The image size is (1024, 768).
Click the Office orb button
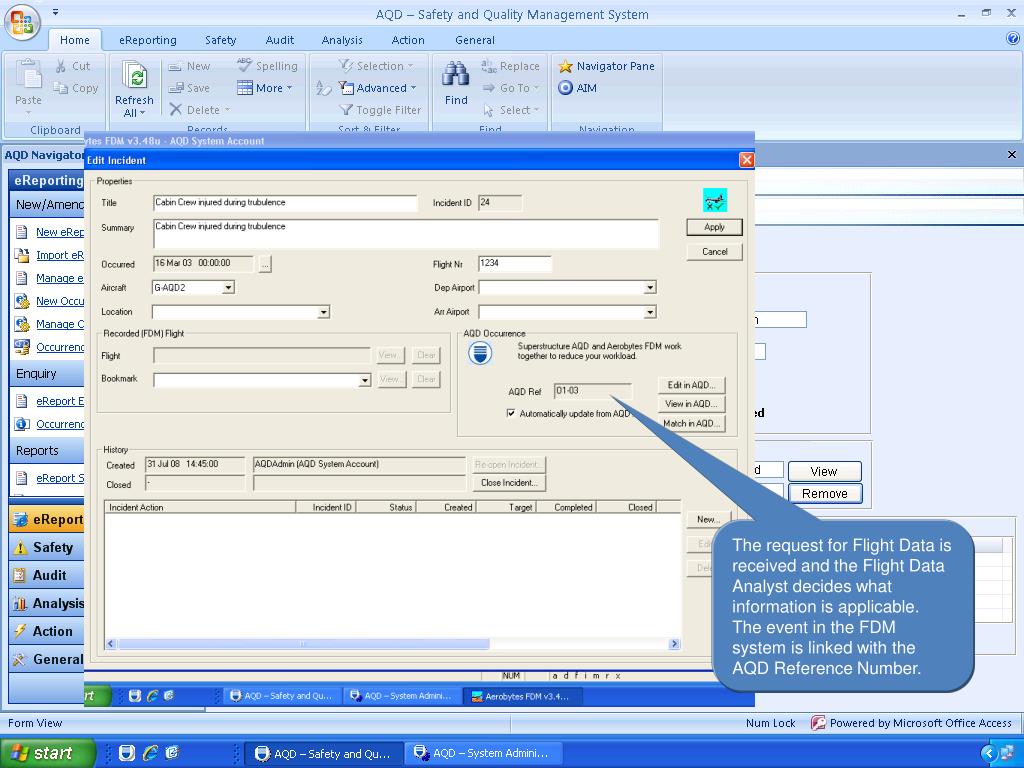[x=23, y=22]
